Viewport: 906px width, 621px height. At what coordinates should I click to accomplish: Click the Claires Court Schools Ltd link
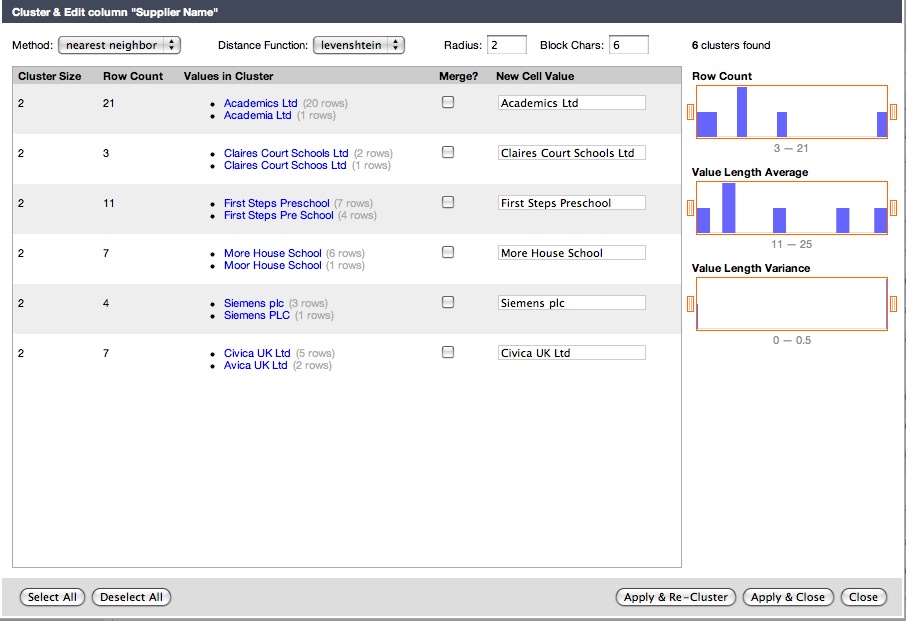point(286,153)
